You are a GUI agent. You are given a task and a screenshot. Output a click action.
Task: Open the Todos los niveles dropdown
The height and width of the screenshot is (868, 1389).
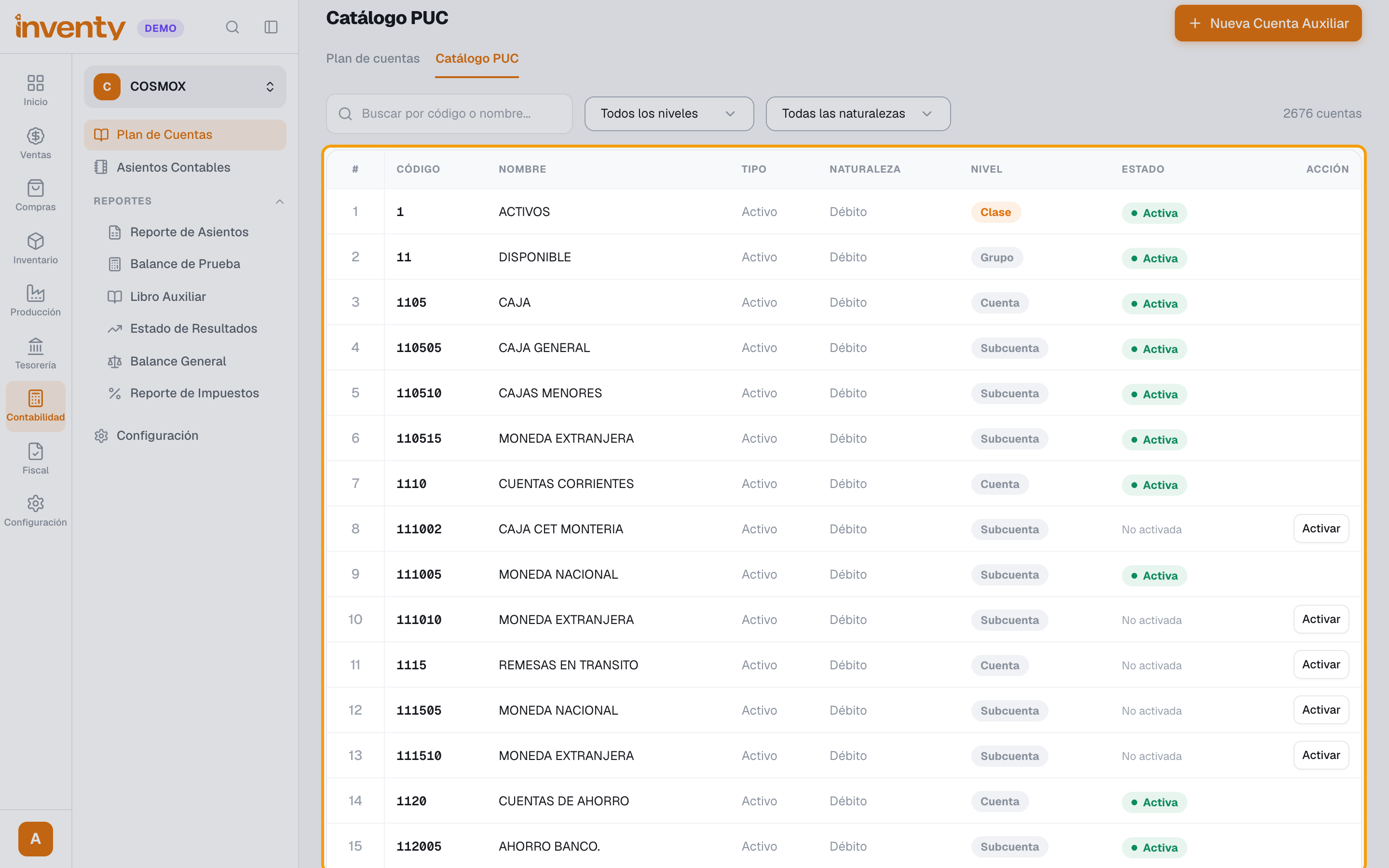[x=668, y=114]
